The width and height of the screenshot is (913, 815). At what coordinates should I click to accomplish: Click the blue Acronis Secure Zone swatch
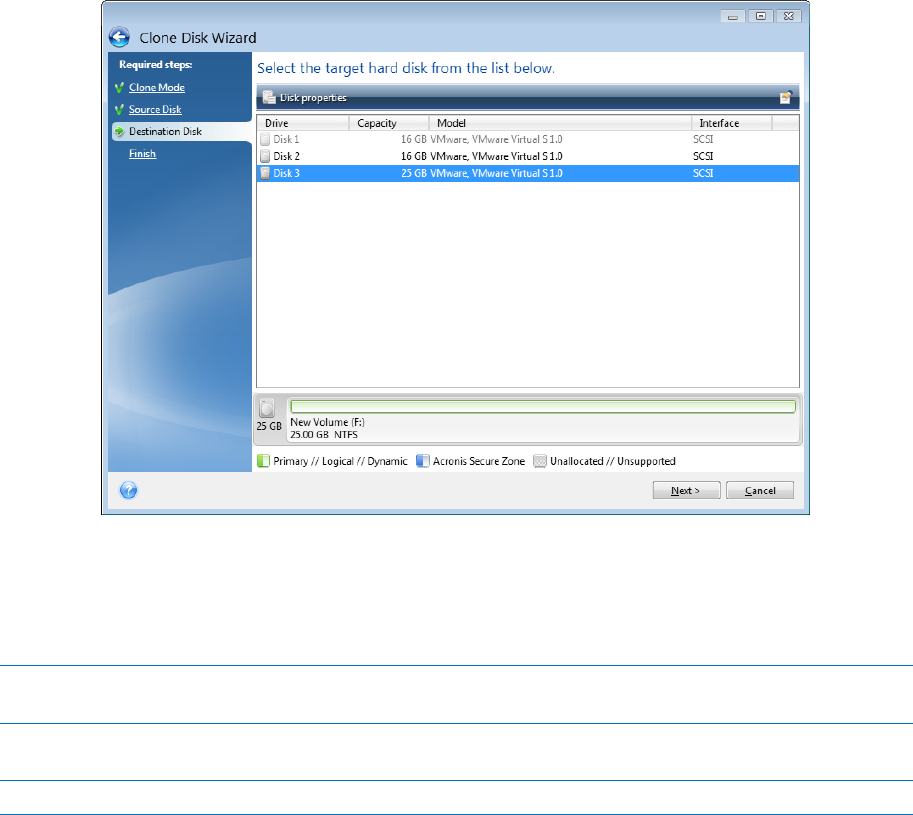(x=423, y=461)
